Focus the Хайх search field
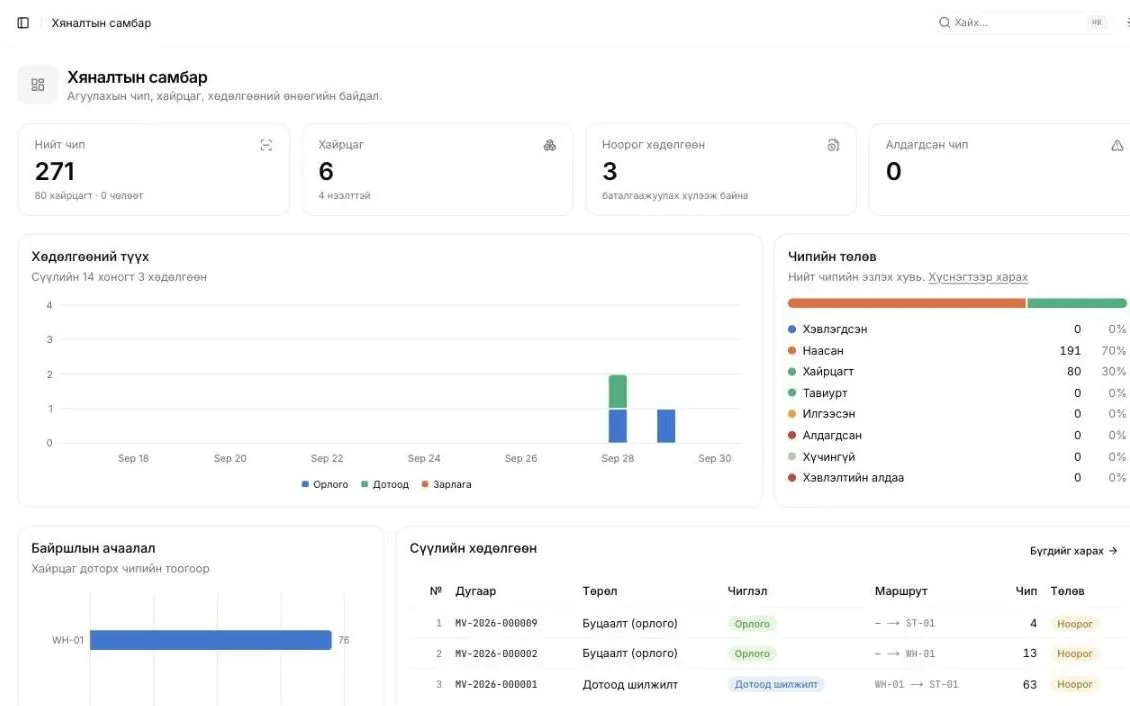 click(x=1022, y=22)
